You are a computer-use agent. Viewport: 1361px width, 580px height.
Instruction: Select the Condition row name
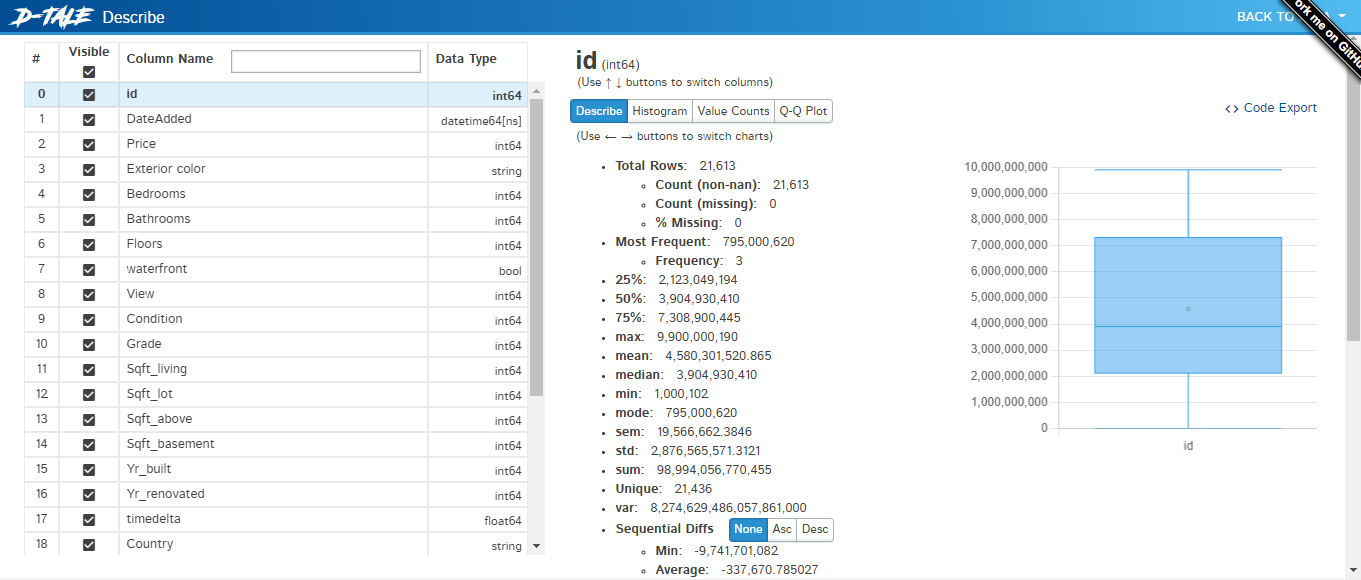[154, 319]
